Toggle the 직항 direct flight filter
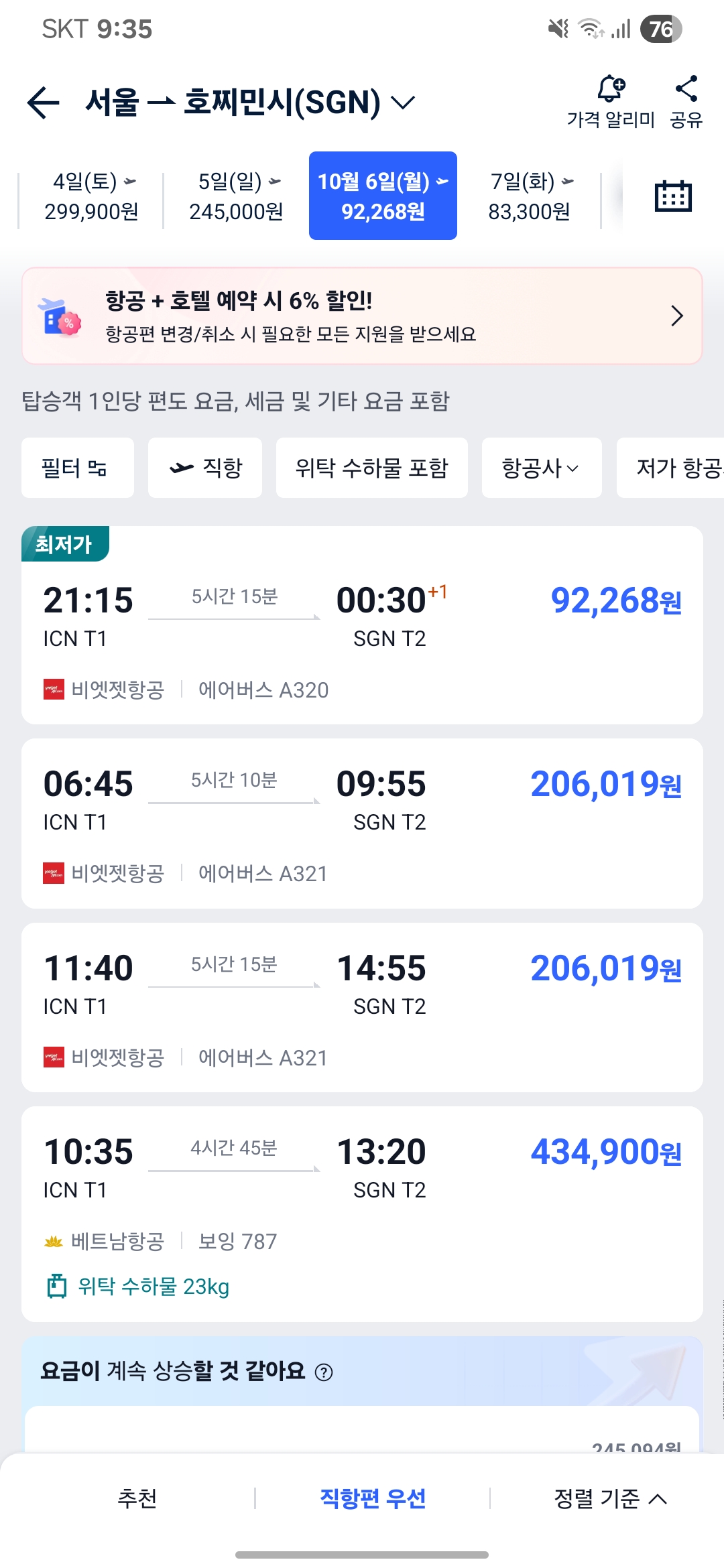This screenshot has height=1568, width=724. 205,468
